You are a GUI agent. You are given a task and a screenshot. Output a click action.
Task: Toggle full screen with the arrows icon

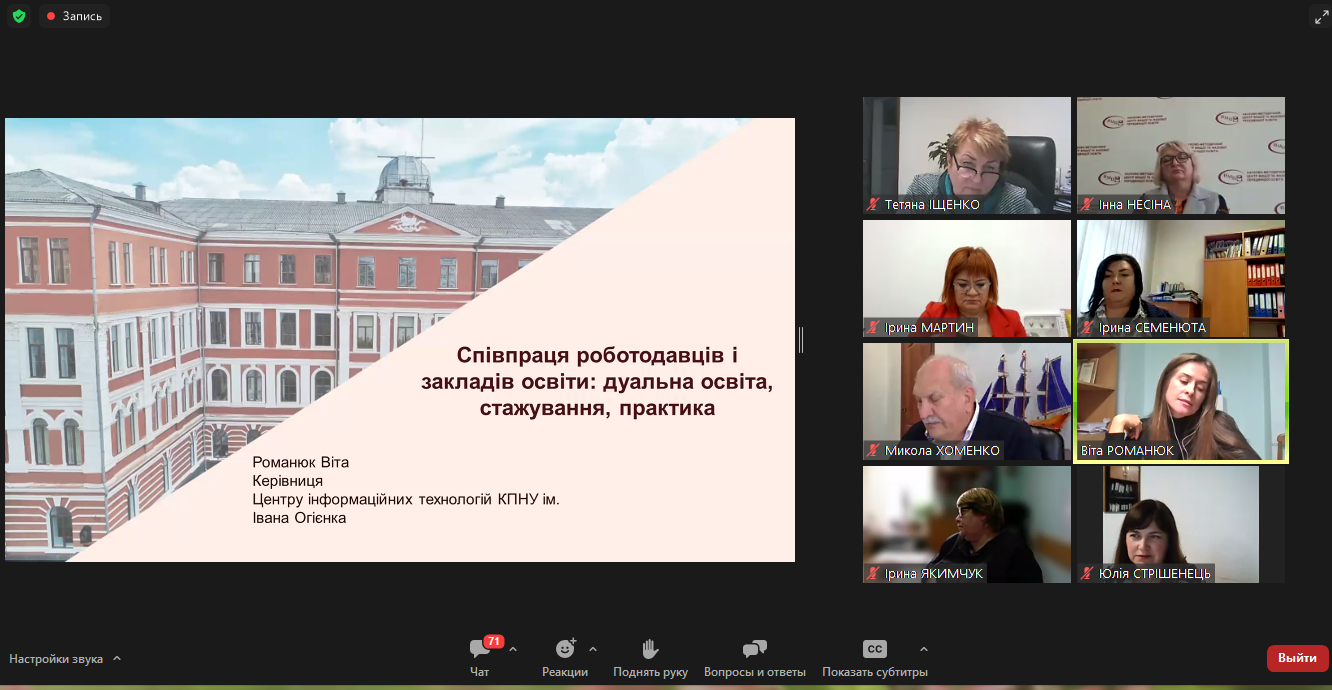point(1320,16)
